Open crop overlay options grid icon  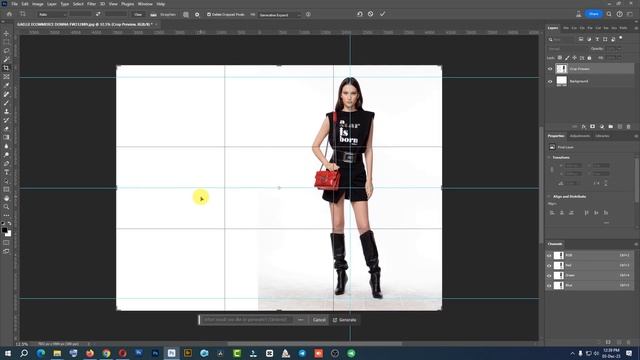pos(186,14)
